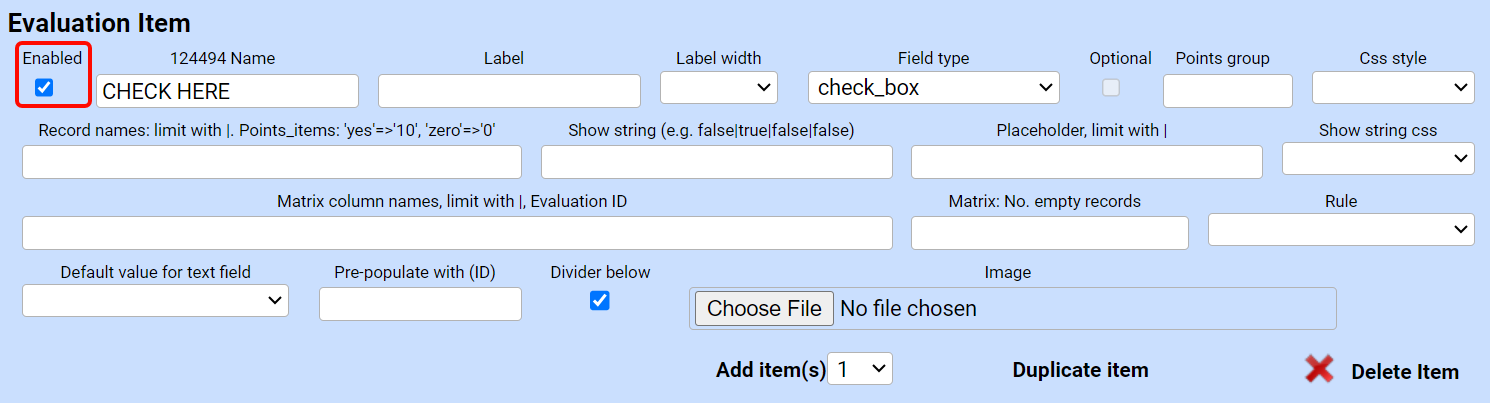Screen dimensions: 1490x403
Task: Click the Delete Item link text
Action: (x=1404, y=372)
